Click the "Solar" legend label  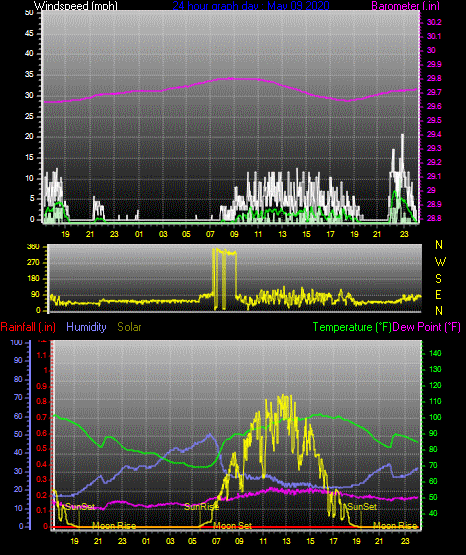[130, 327]
